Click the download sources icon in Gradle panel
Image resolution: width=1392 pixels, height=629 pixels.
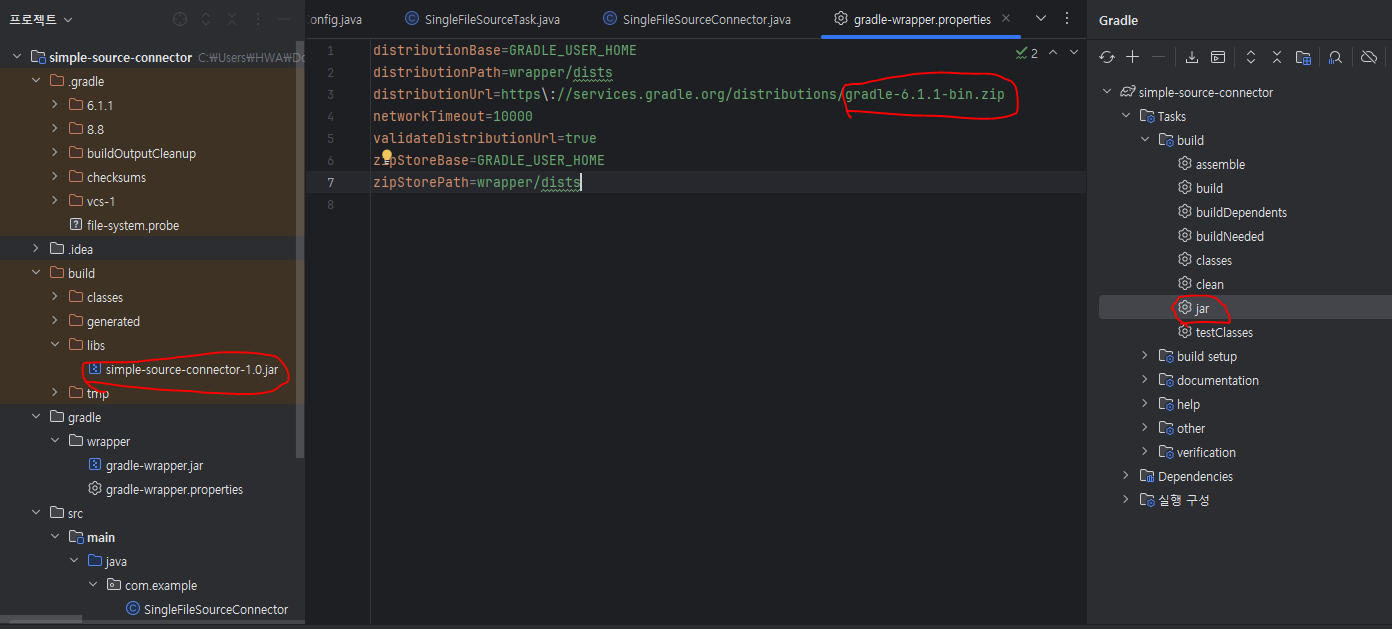point(1192,57)
